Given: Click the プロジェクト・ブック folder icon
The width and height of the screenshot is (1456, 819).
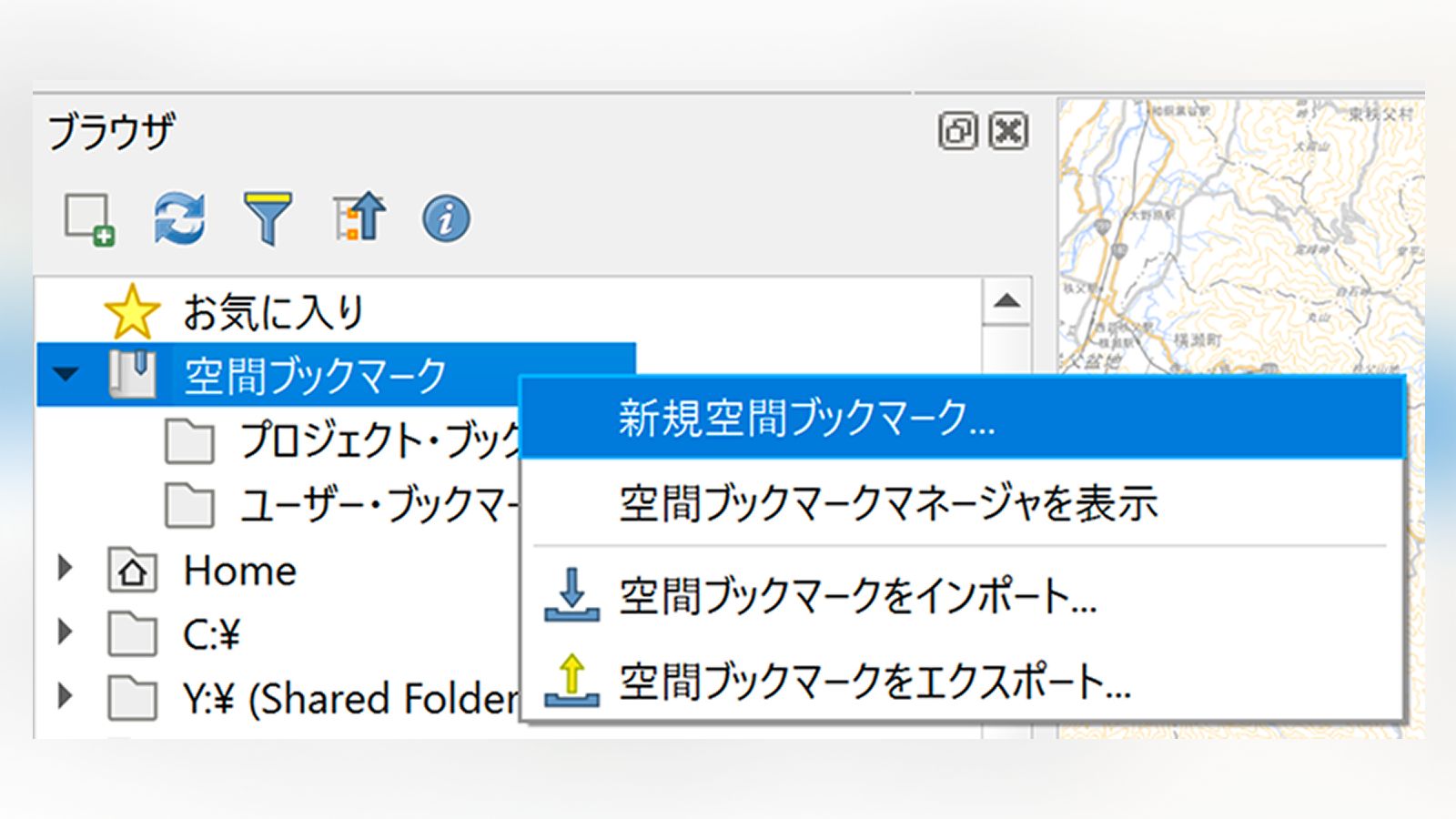Looking at the screenshot, I should [190, 441].
